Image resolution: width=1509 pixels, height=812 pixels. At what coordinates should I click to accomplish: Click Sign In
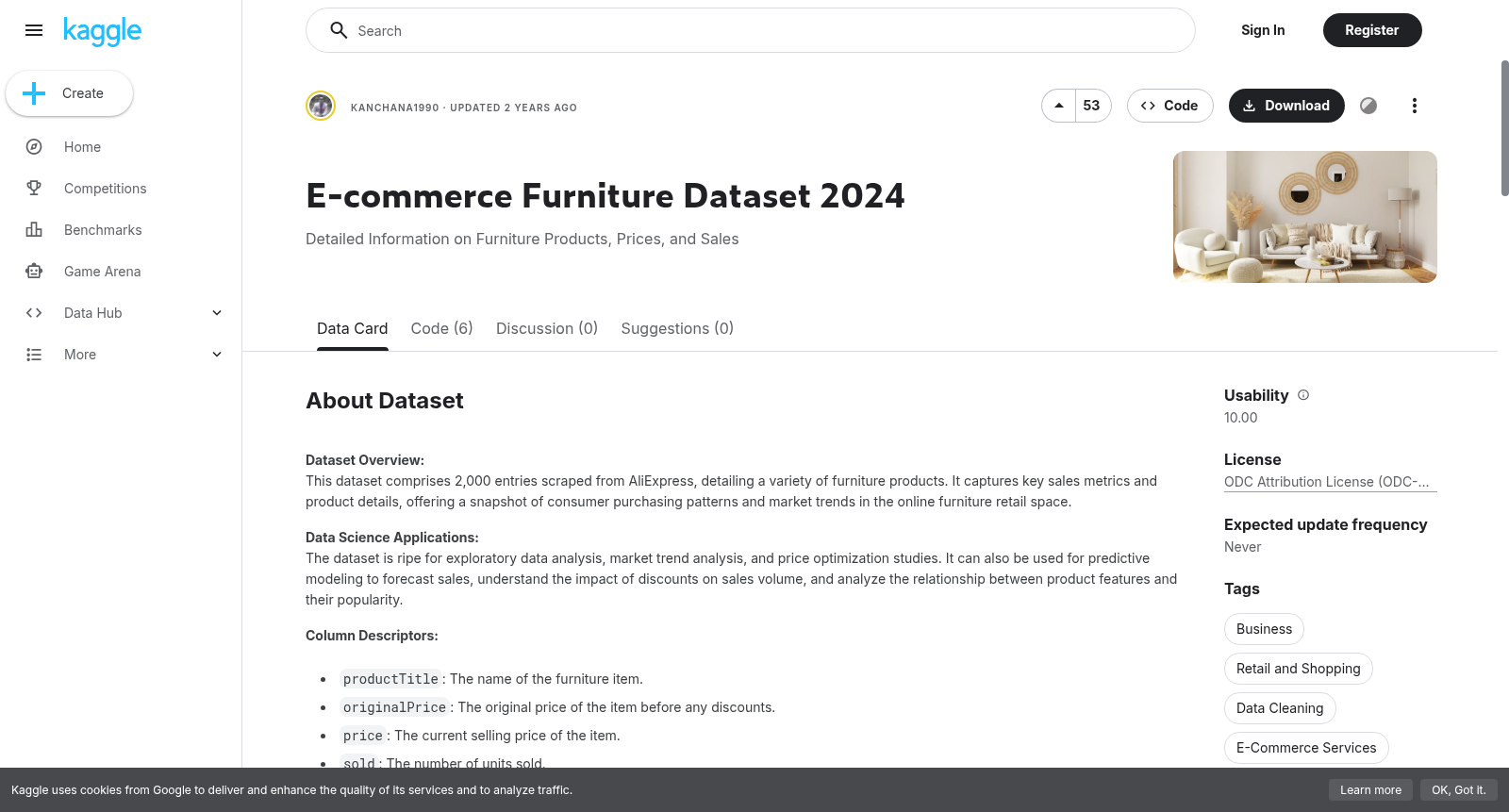coord(1263,30)
